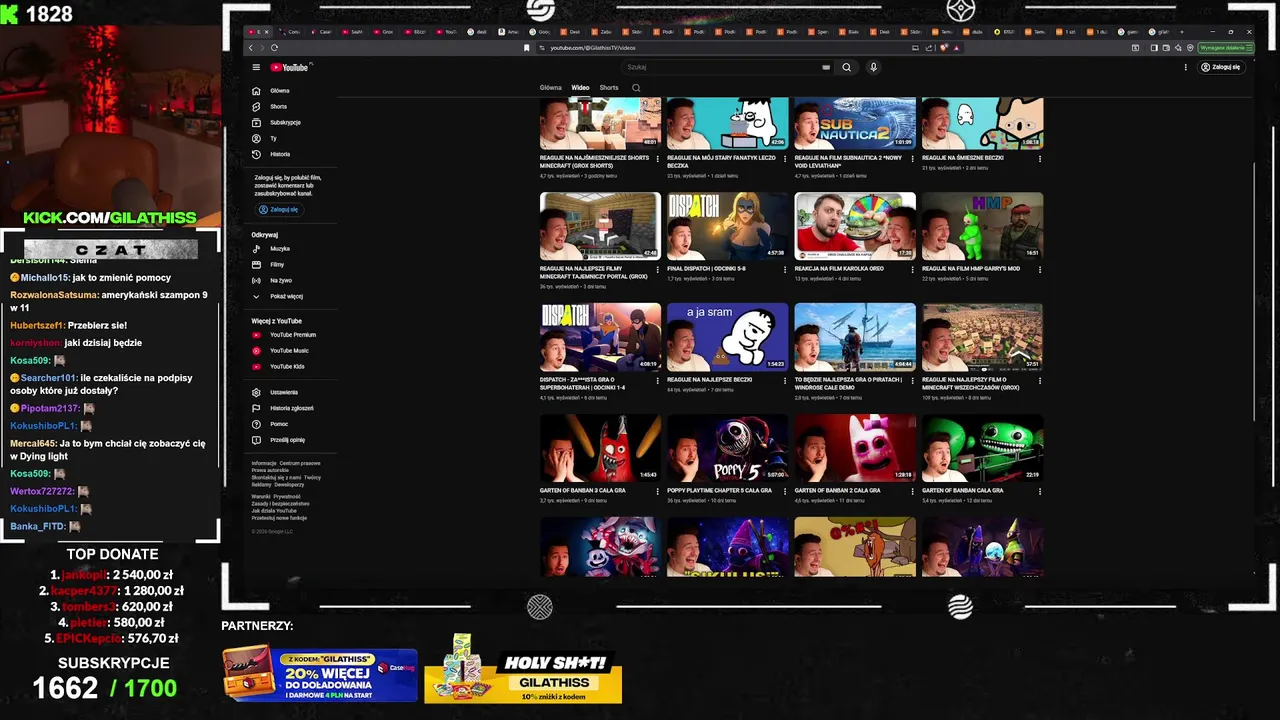The image size is (1280, 720).
Task: Open the three-dot settings menu near Zaloguj się
Action: coord(1186,68)
